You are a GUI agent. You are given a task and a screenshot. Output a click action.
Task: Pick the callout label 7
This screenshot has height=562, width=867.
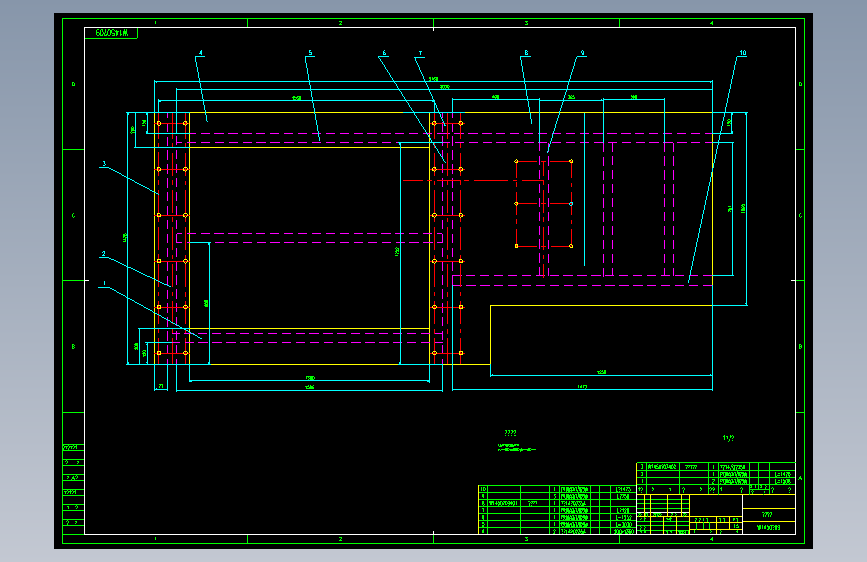click(x=420, y=54)
